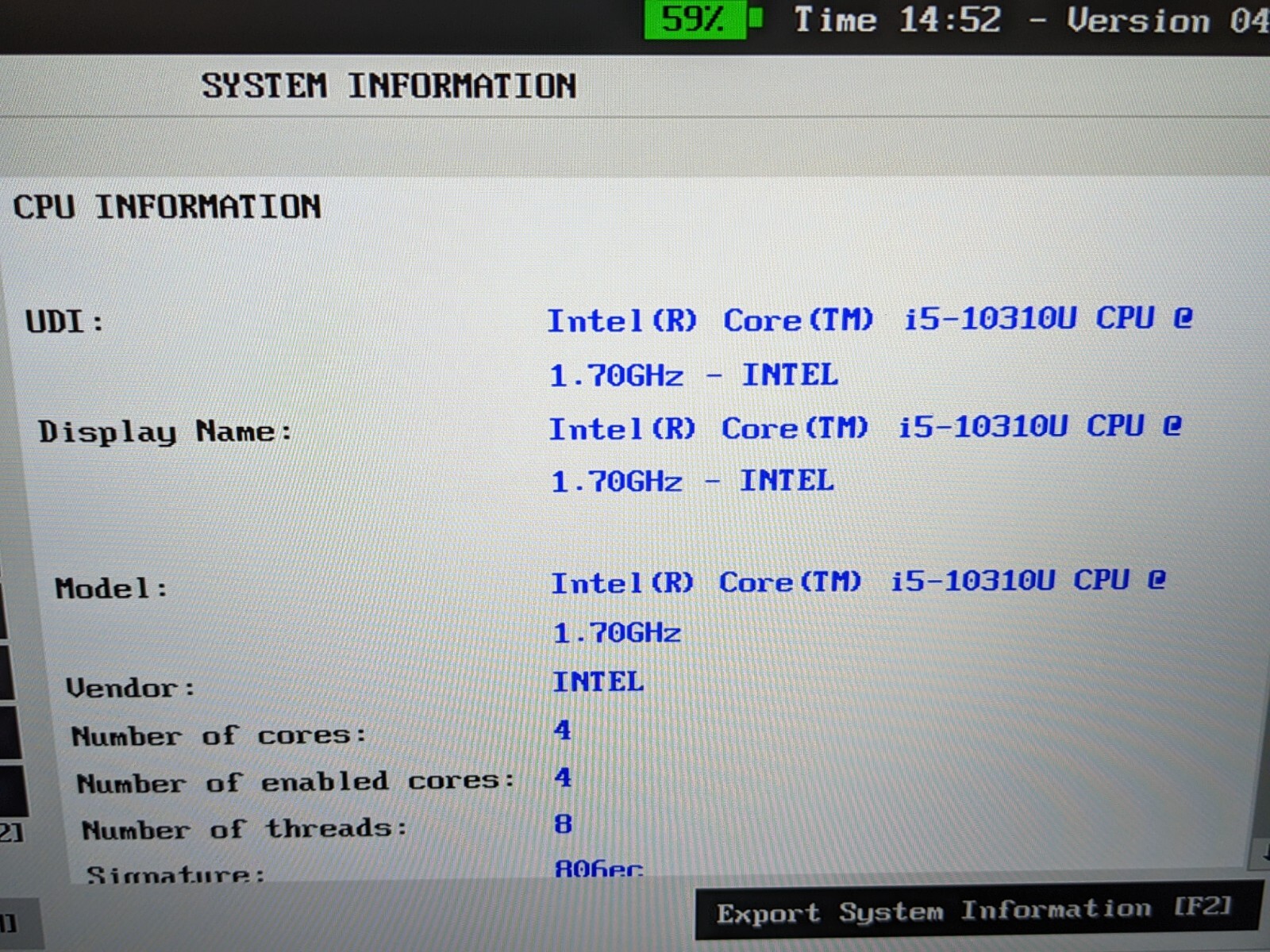Select the 'Number of threads:' label

[x=244, y=829]
